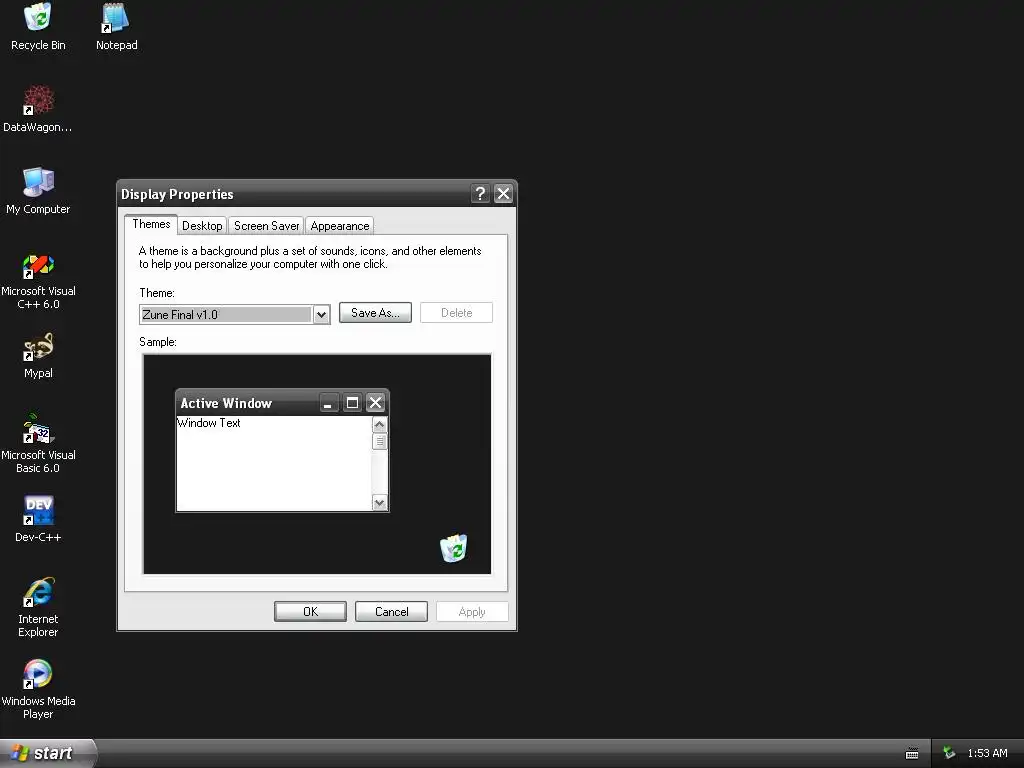Image resolution: width=1024 pixels, height=768 pixels.
Task: Click close on the sample Active Window
Action: pos(376,403)
